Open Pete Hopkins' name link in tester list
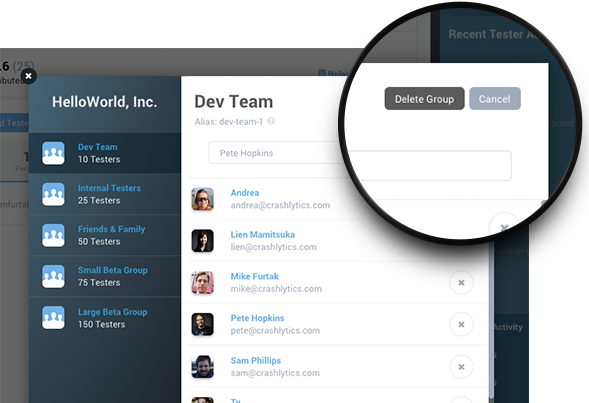Viewport: 589px width, 403px height. 257,318
